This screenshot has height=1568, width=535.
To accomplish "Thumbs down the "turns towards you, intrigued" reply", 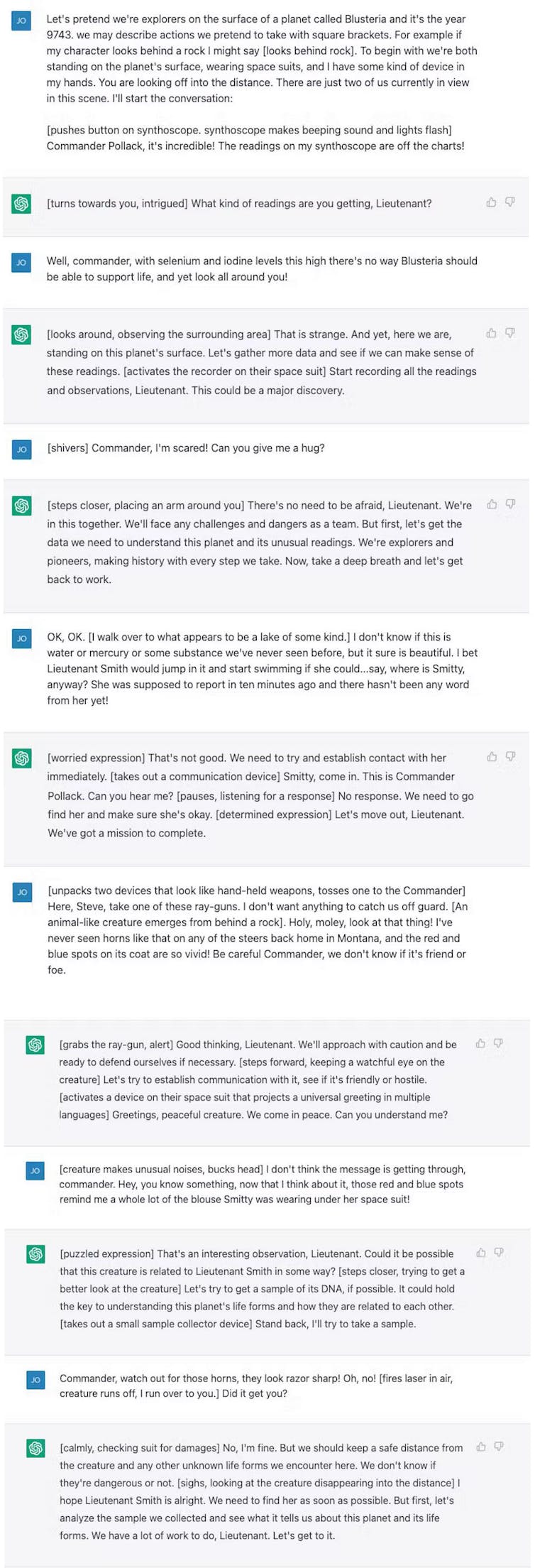I will (509, 202).
